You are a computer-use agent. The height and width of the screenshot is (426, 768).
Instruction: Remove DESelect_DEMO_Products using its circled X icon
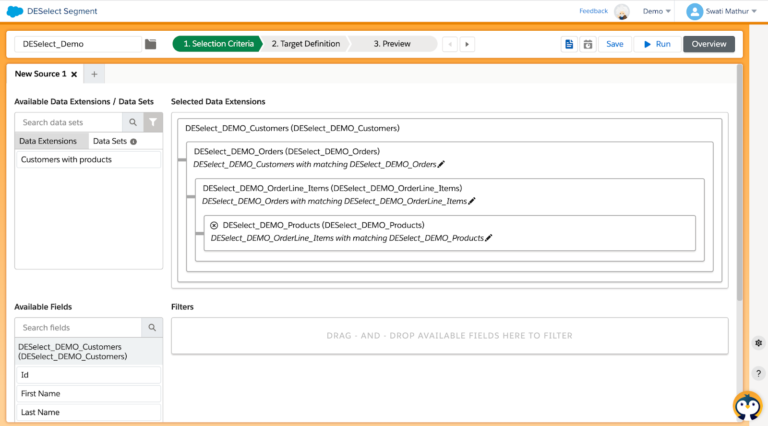pos(214,225)
